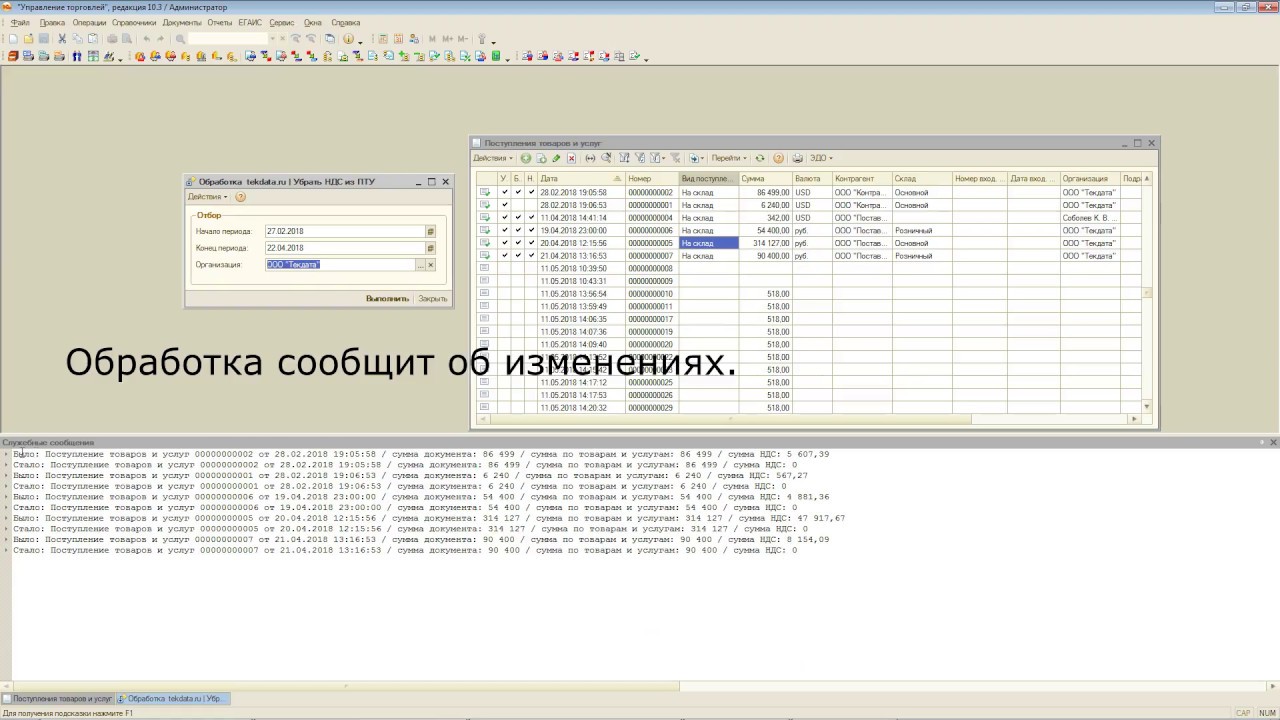Image resolution: width=1280 pixels, height=720 pixels.
Task: Sort by Сумма column header
Action: coord(765,179)
